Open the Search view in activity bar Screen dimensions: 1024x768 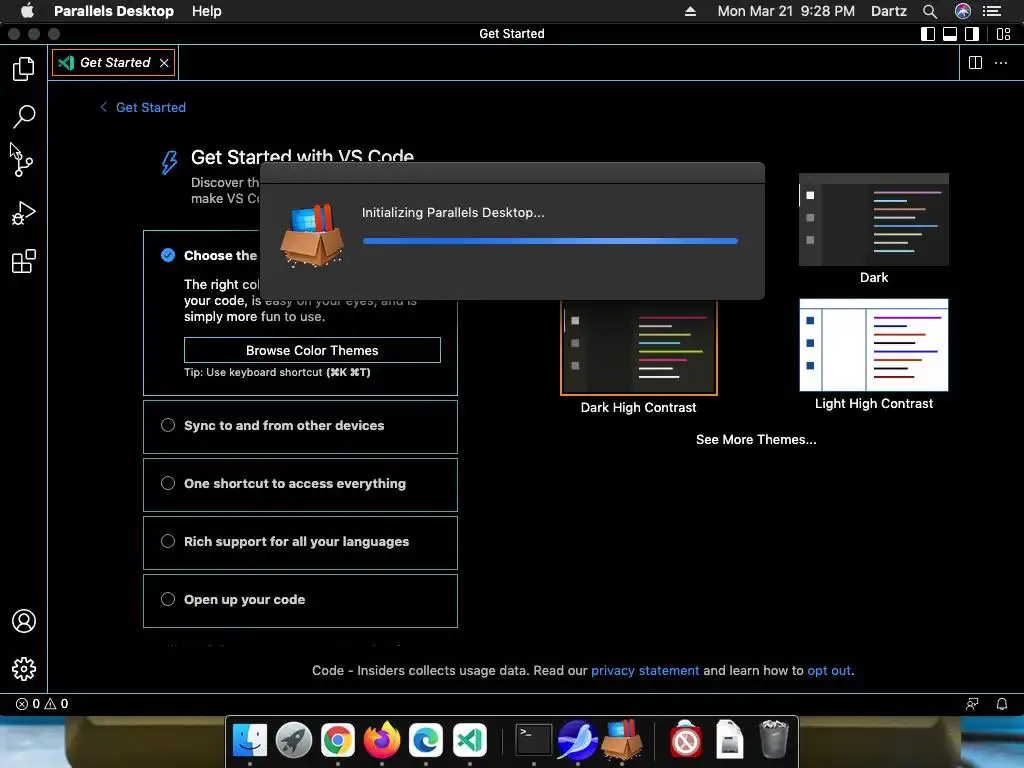pyautogui.click(x=24, y=117)
